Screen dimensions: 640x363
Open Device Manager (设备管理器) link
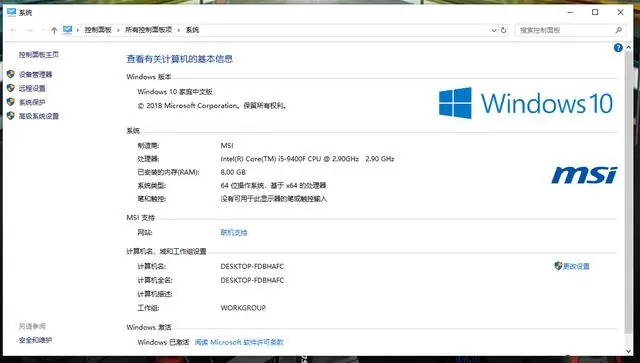(x=36, y=74)
